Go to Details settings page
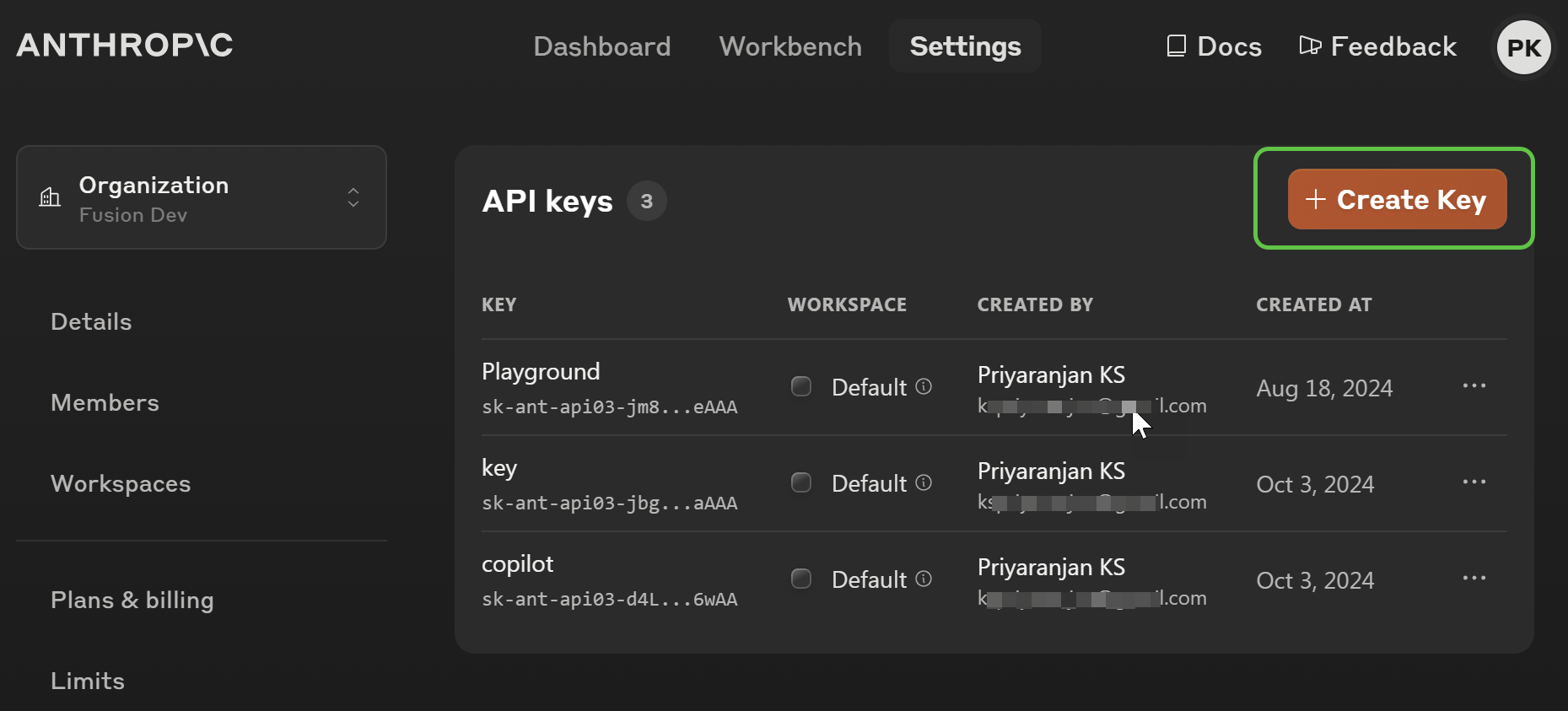The width and height of the screenshot is (1568, 711). point(91,321)
